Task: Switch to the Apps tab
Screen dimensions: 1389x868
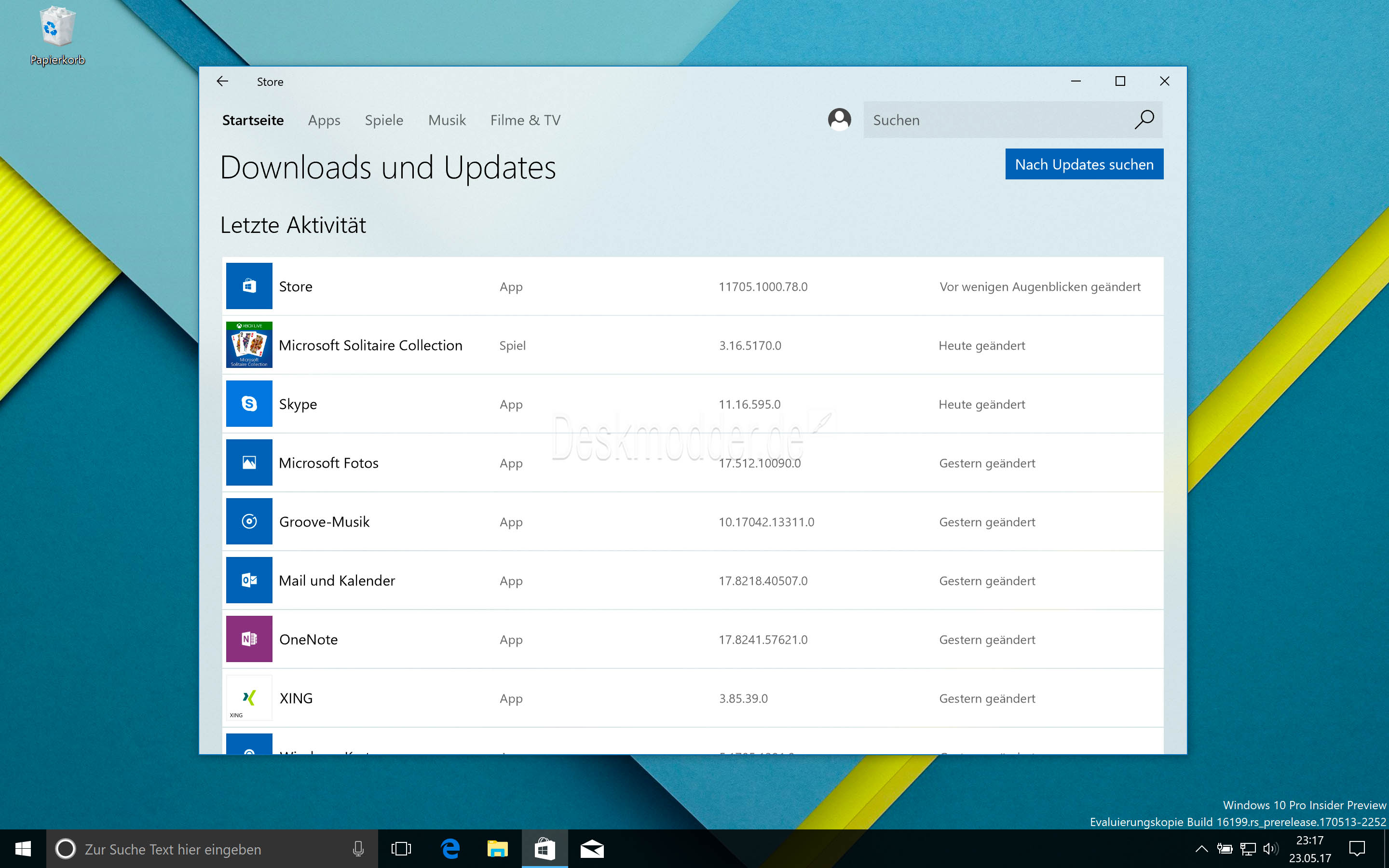Action: pyautogui.click(x=324, y=120)
